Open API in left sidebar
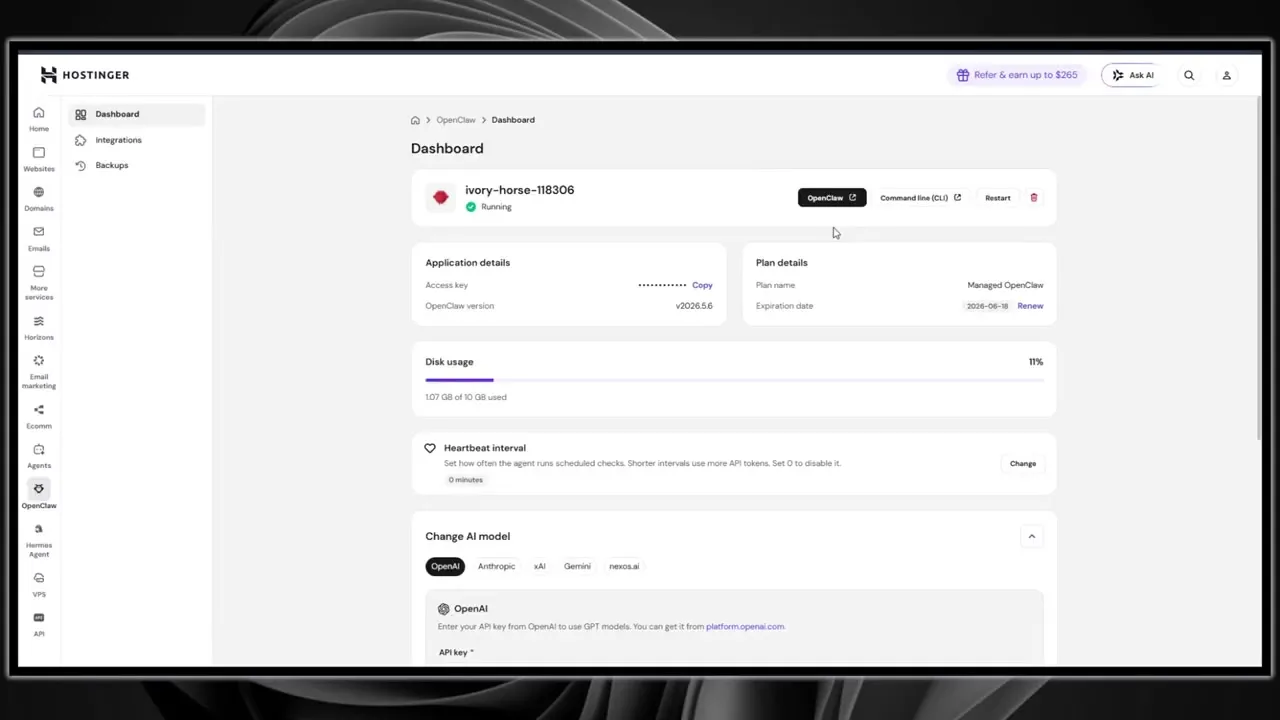This screenshot has width=1280, height=720. click(39, 624)
